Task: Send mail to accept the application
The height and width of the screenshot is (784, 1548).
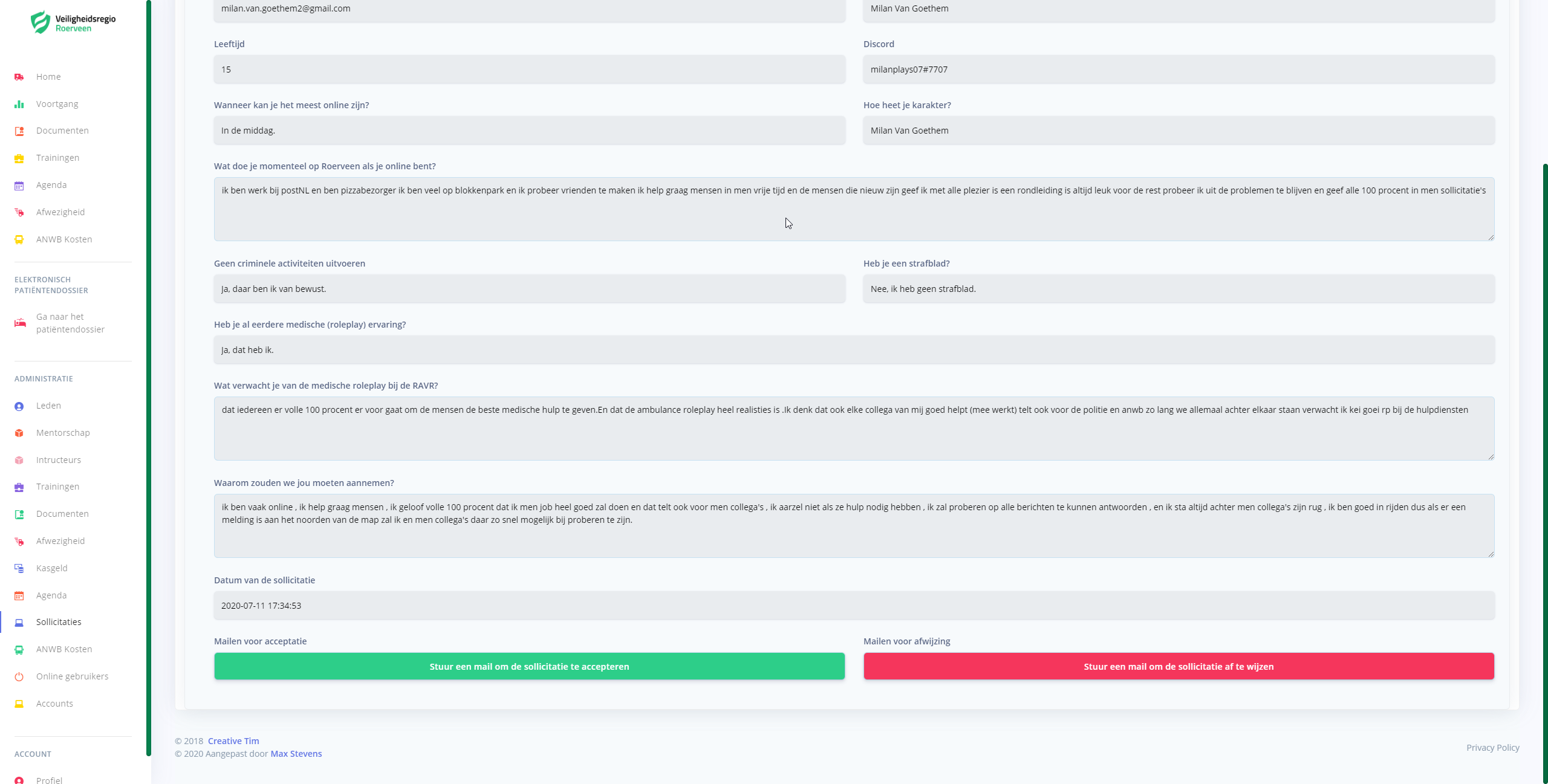Action: 529,666
